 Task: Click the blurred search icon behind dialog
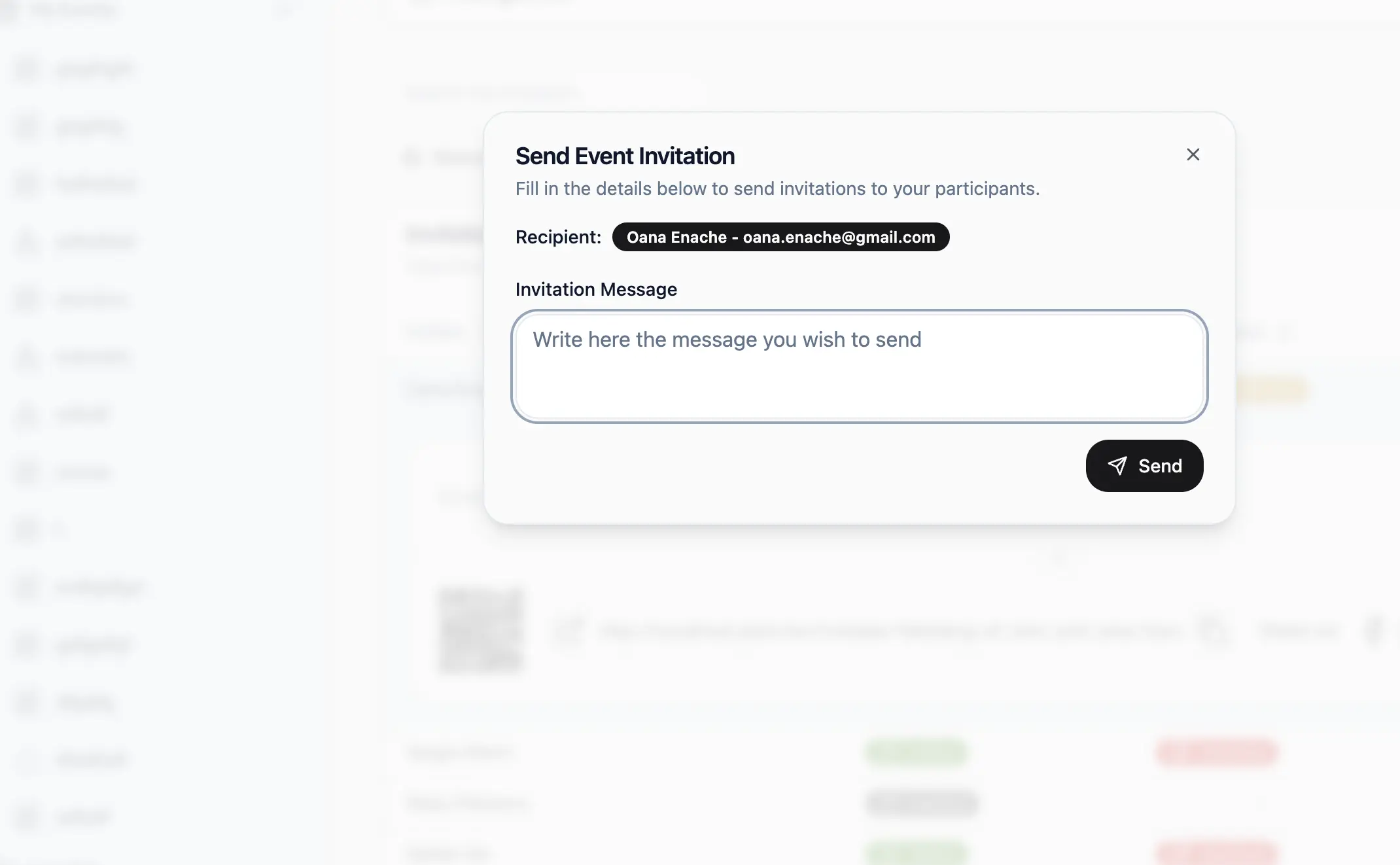(412, 158)
